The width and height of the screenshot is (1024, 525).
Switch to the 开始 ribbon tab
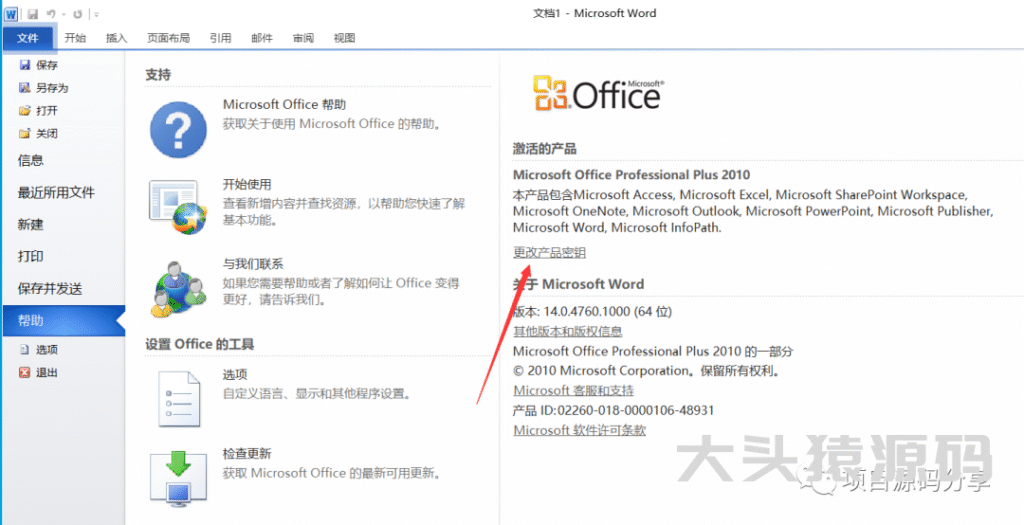(x=75, y=38)
